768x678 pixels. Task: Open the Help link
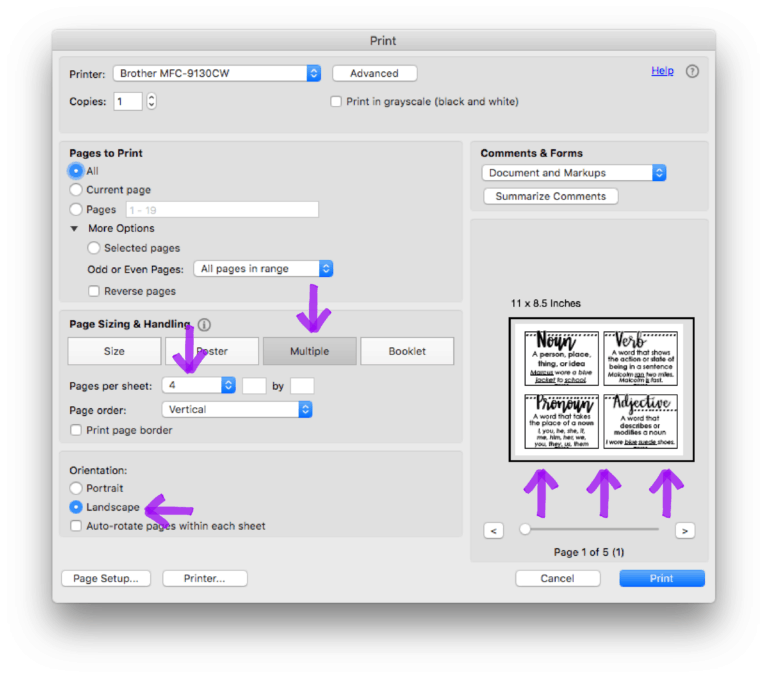[x=662, y=71]
